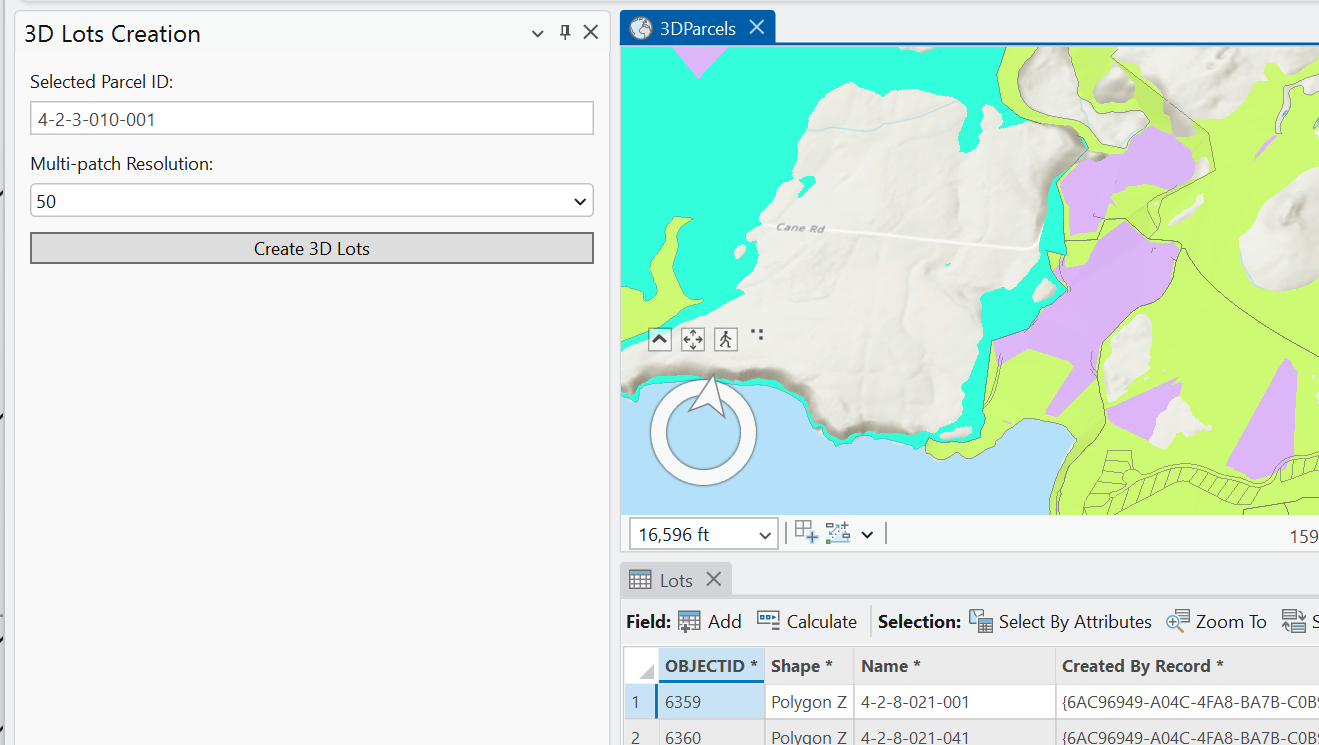The height and width of the screenshot is (745, 1319).
Task: Open the 3D Lots Creation pane options menu
Action: [538, 33]
